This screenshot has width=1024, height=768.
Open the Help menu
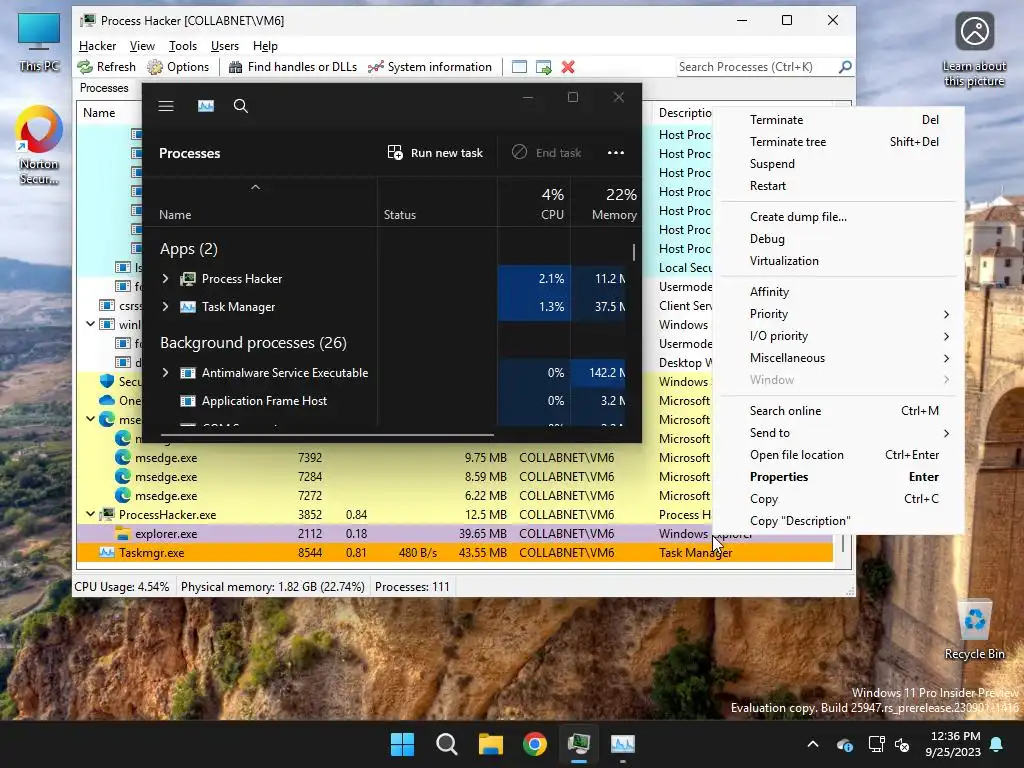click(x=265, y=46)
